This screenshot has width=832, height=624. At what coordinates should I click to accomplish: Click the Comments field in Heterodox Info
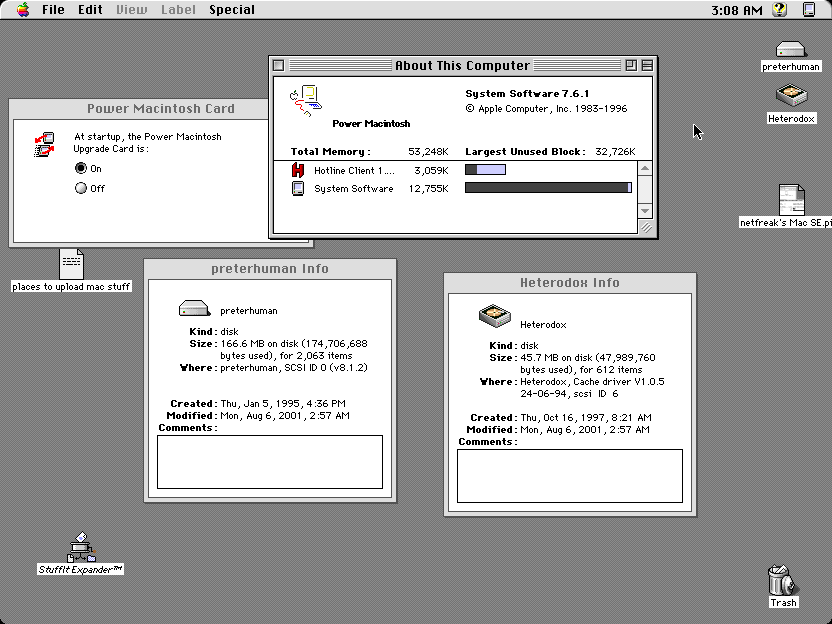tap(570, 476)
